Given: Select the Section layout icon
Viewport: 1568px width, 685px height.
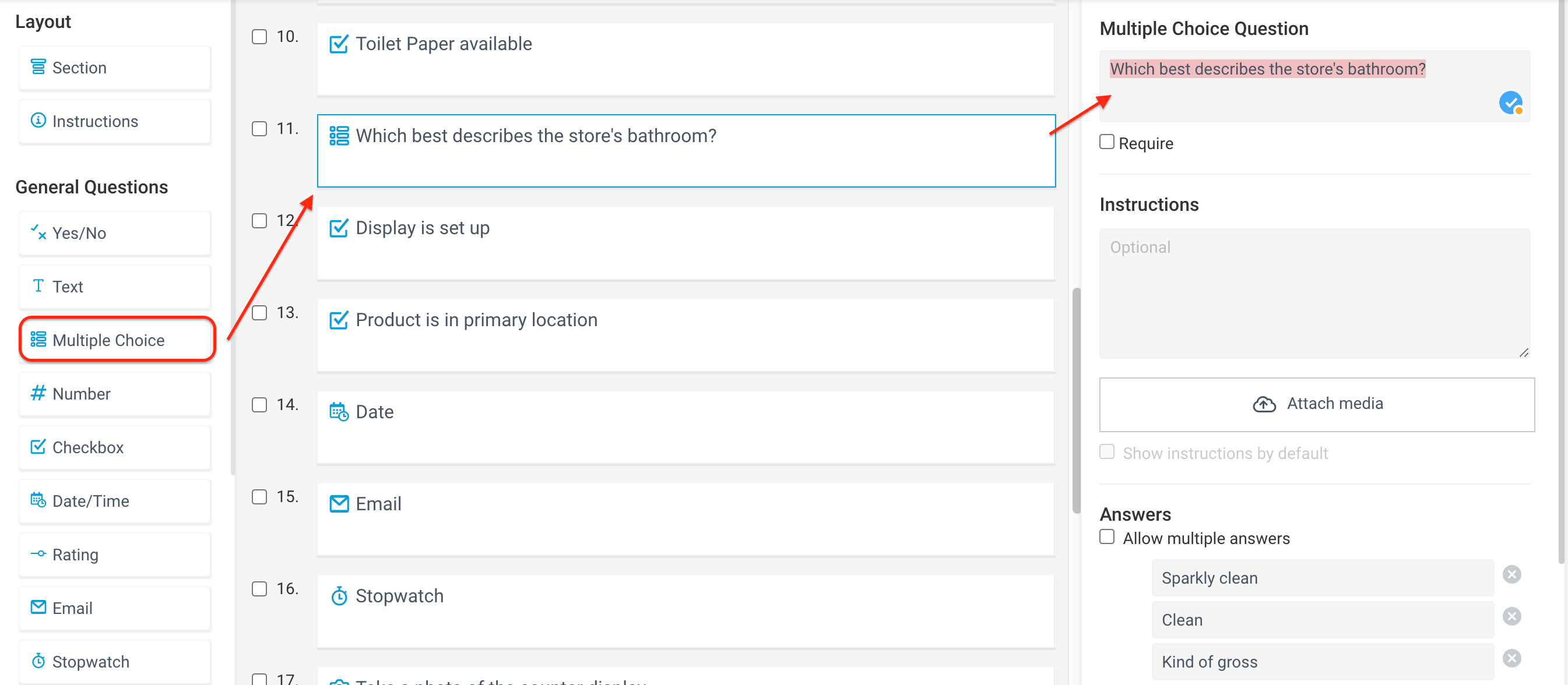Looking at the screenshot, I should pos(38,67).
